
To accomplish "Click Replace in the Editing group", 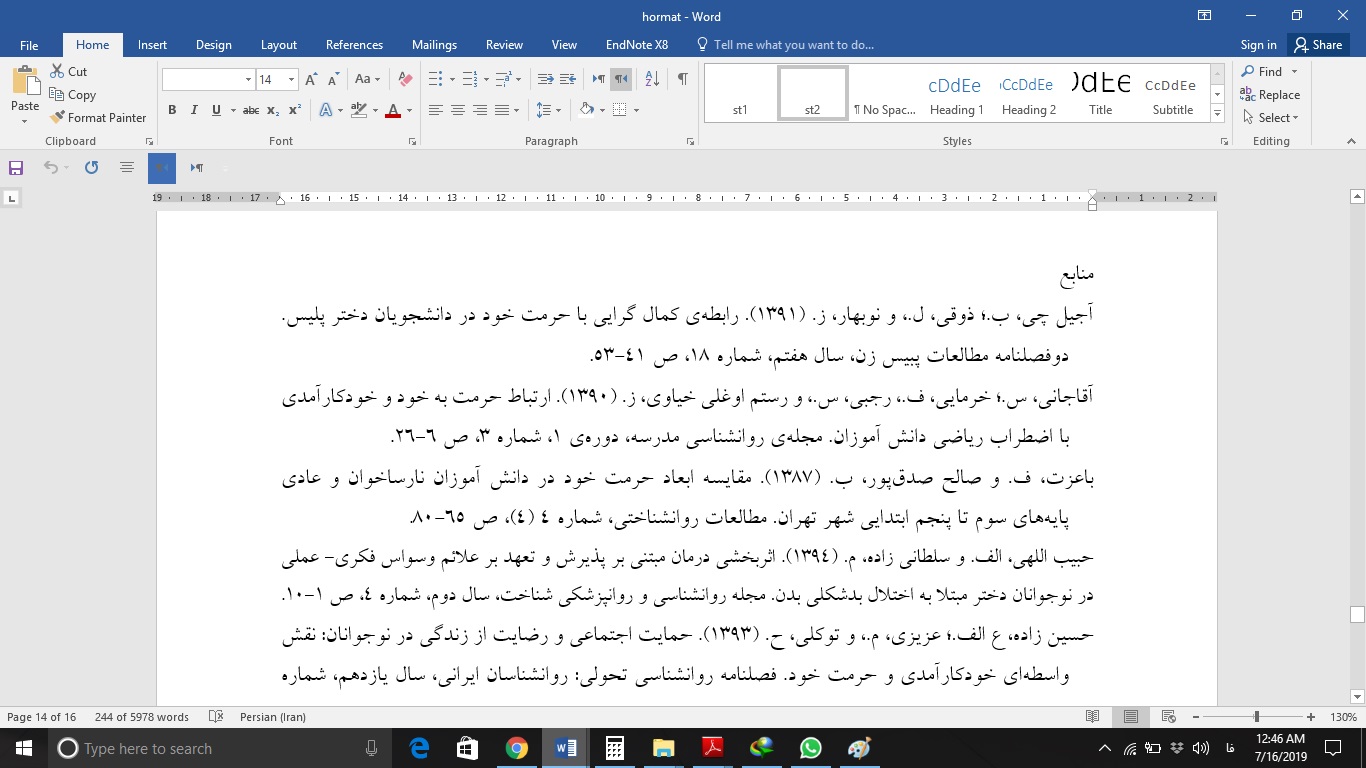I will (1270, 94).
